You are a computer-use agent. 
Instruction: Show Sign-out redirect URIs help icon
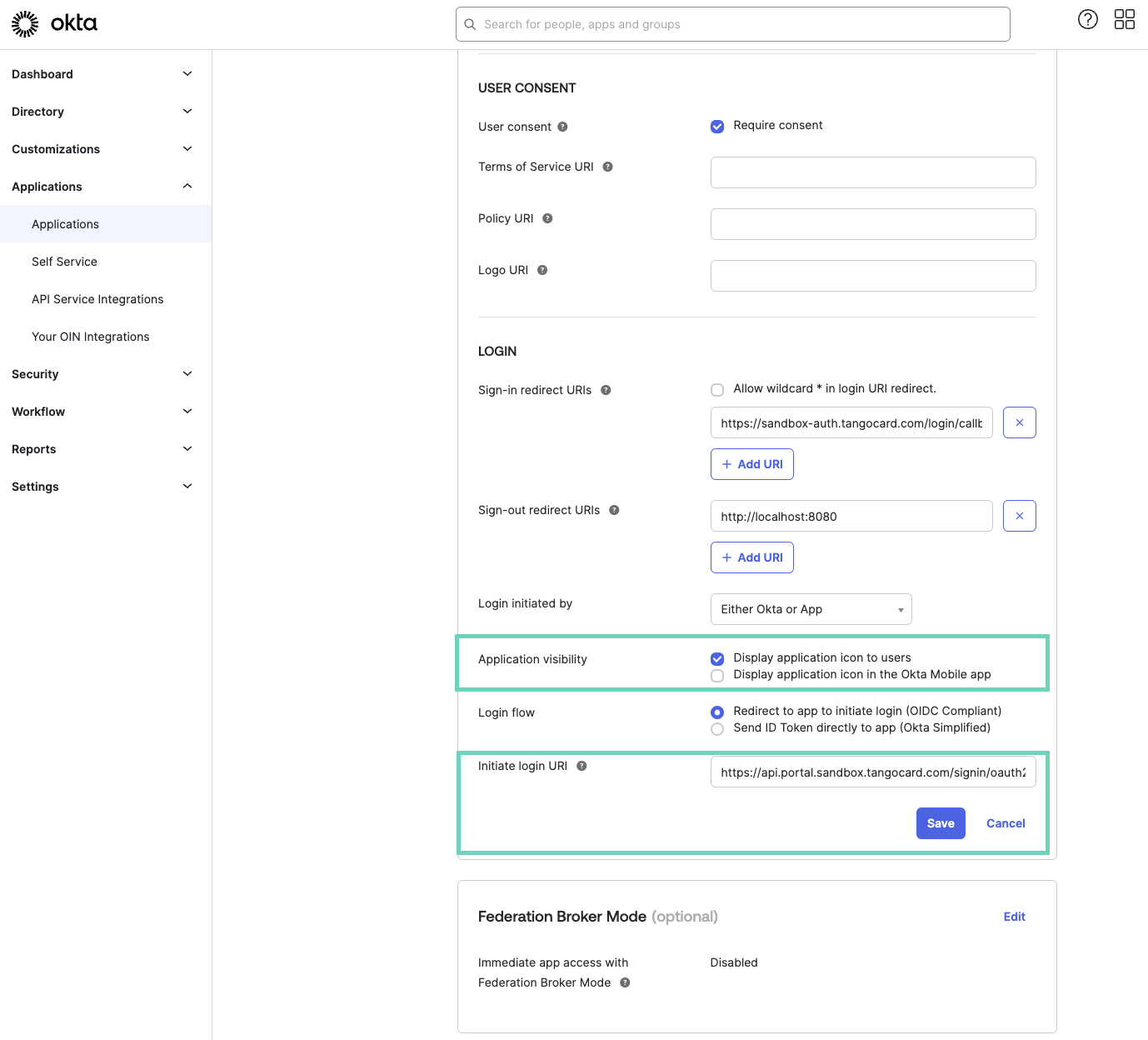[614, 510]
